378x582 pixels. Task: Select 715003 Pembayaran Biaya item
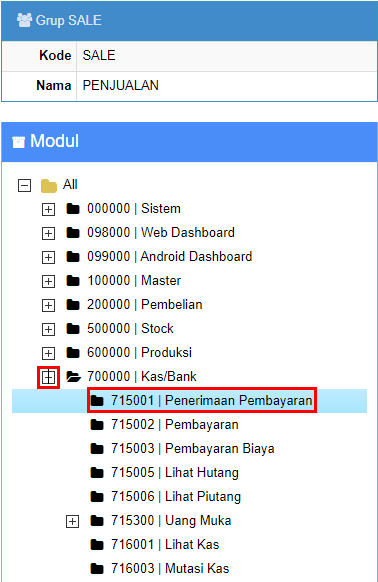coord(193,448)
